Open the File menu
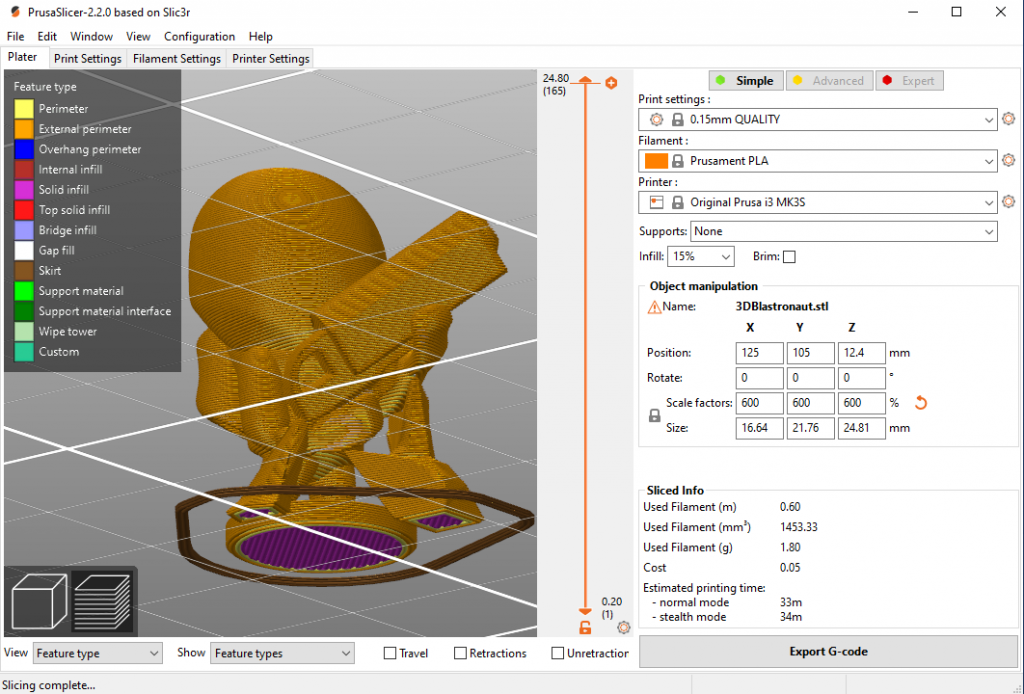This screenshot has width=1024, height=694. click(x=15, y=37)
